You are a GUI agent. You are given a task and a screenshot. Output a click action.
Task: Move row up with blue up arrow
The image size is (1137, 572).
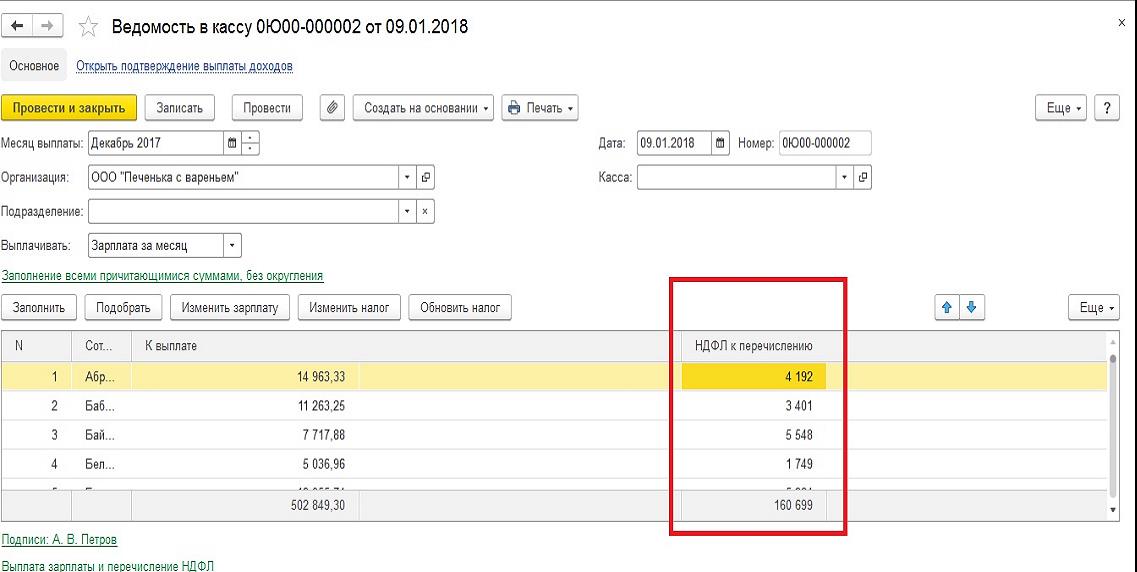pos(946,307)
